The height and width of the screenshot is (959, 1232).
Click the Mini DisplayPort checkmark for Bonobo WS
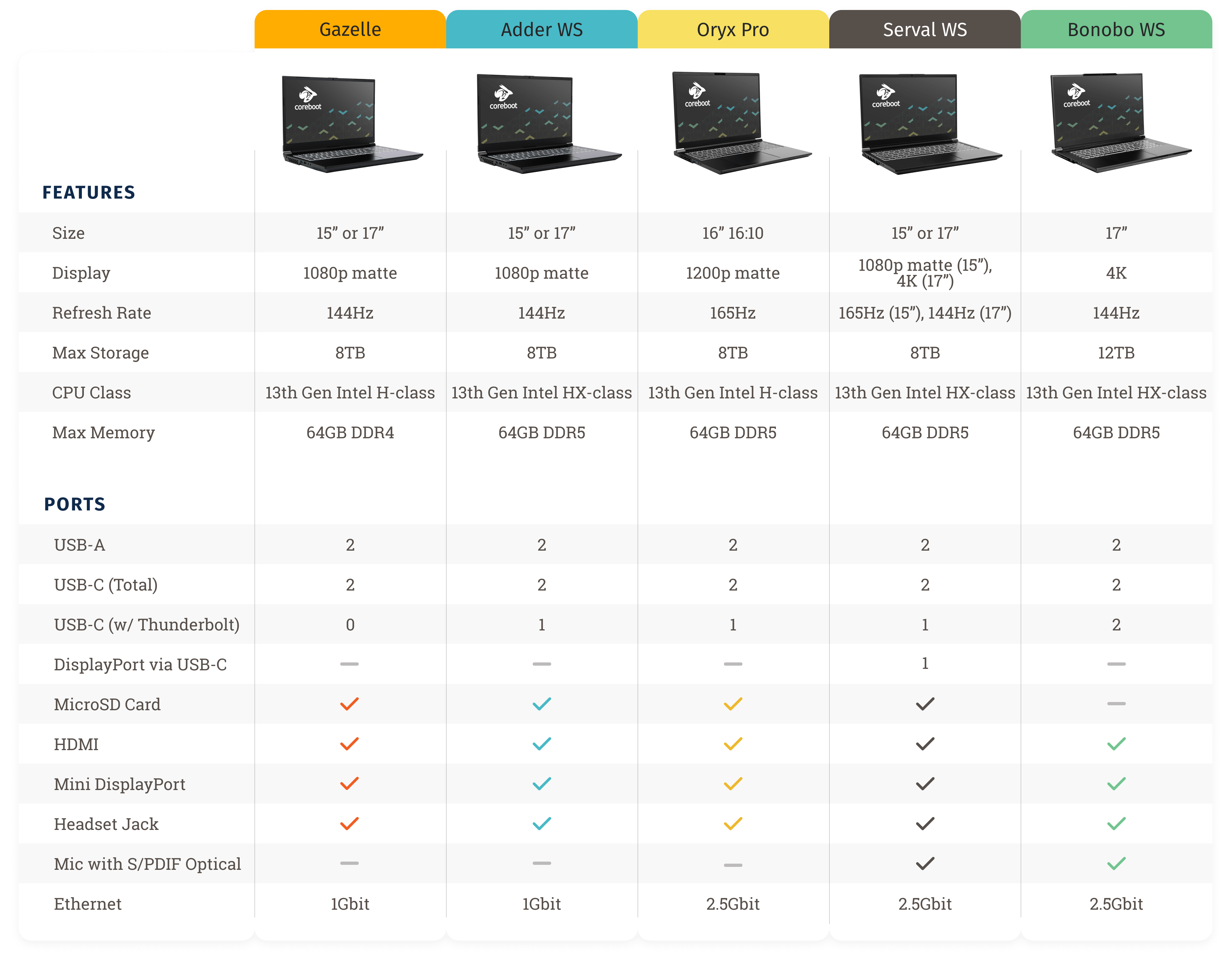click(1116, 783)
